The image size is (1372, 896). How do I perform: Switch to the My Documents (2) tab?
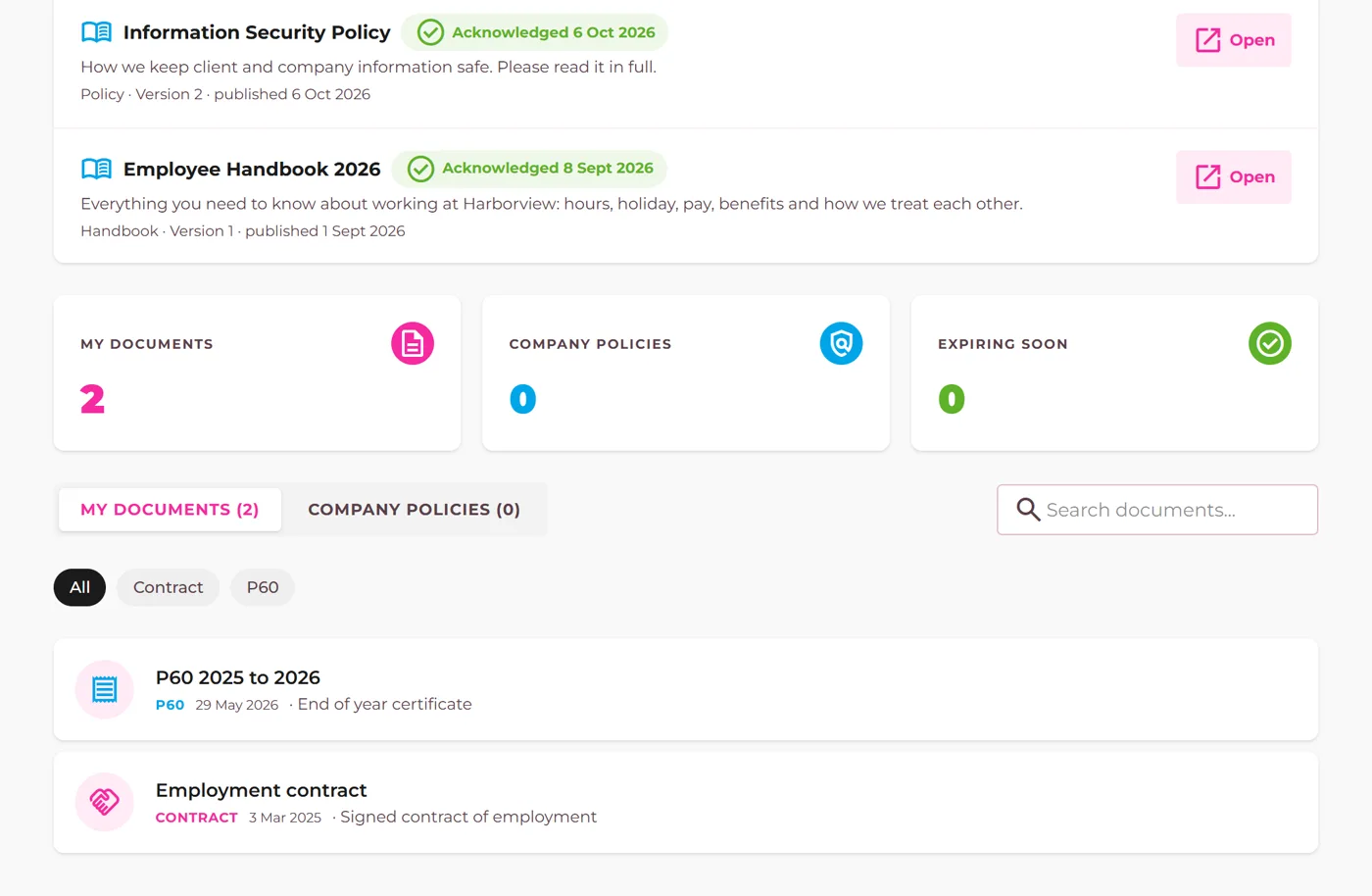[x=170, y=510]
